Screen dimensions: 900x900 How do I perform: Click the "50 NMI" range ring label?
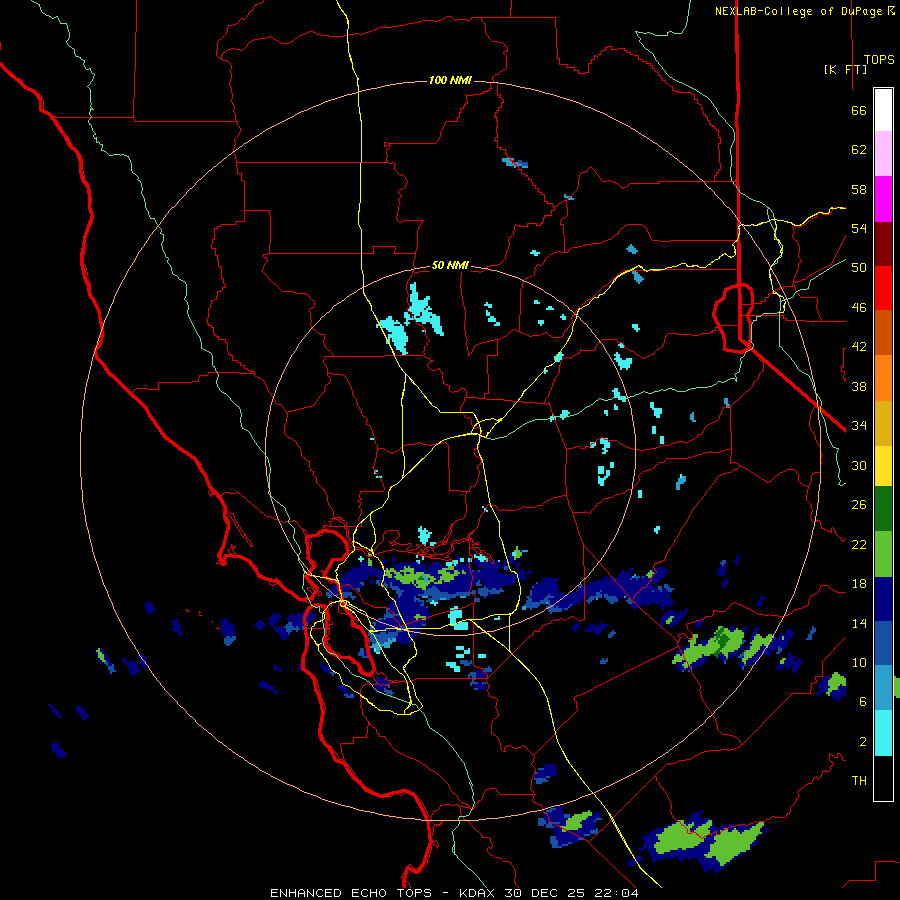(450, 265)
